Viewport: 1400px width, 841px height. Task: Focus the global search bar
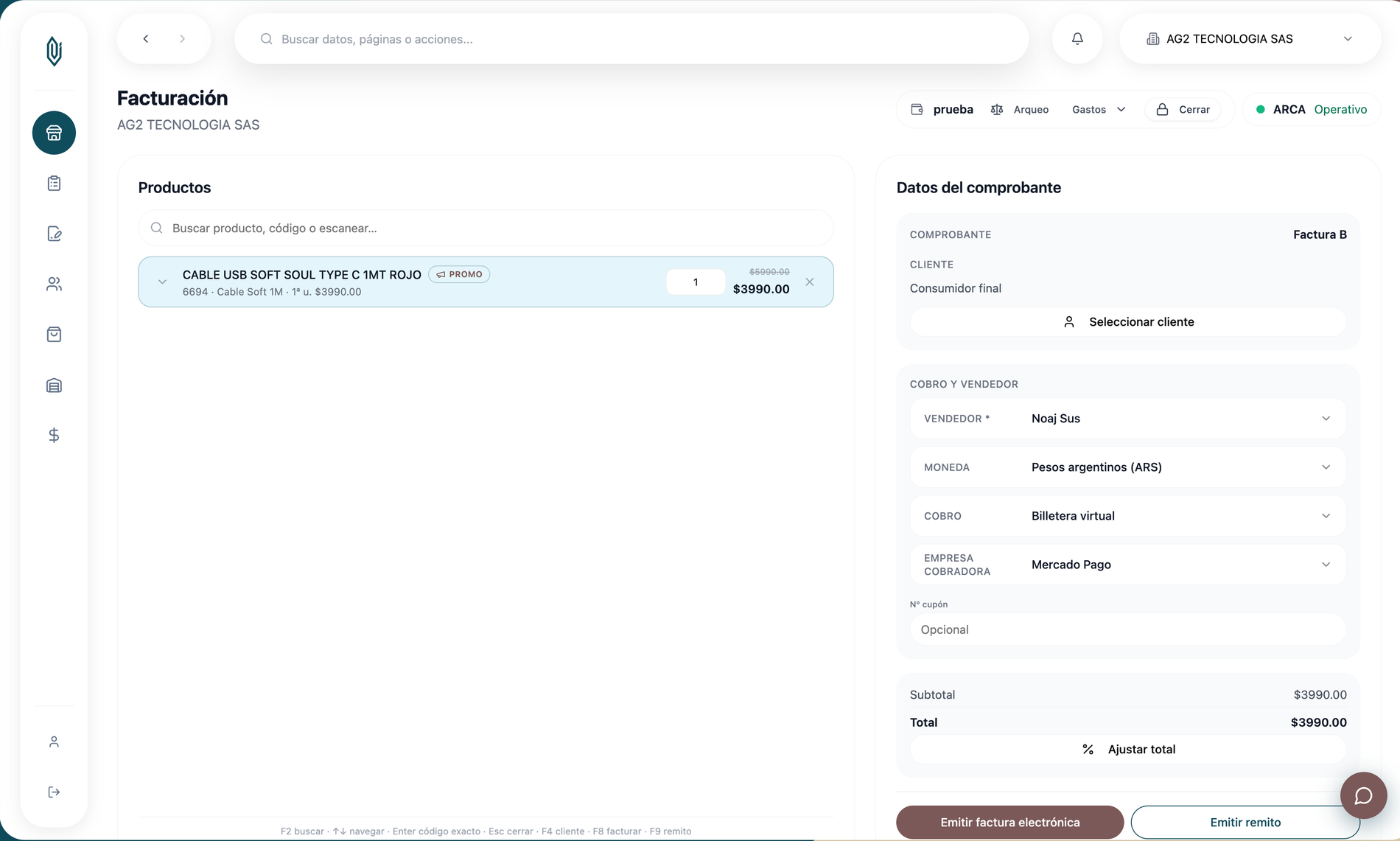(x=631, y=39)
